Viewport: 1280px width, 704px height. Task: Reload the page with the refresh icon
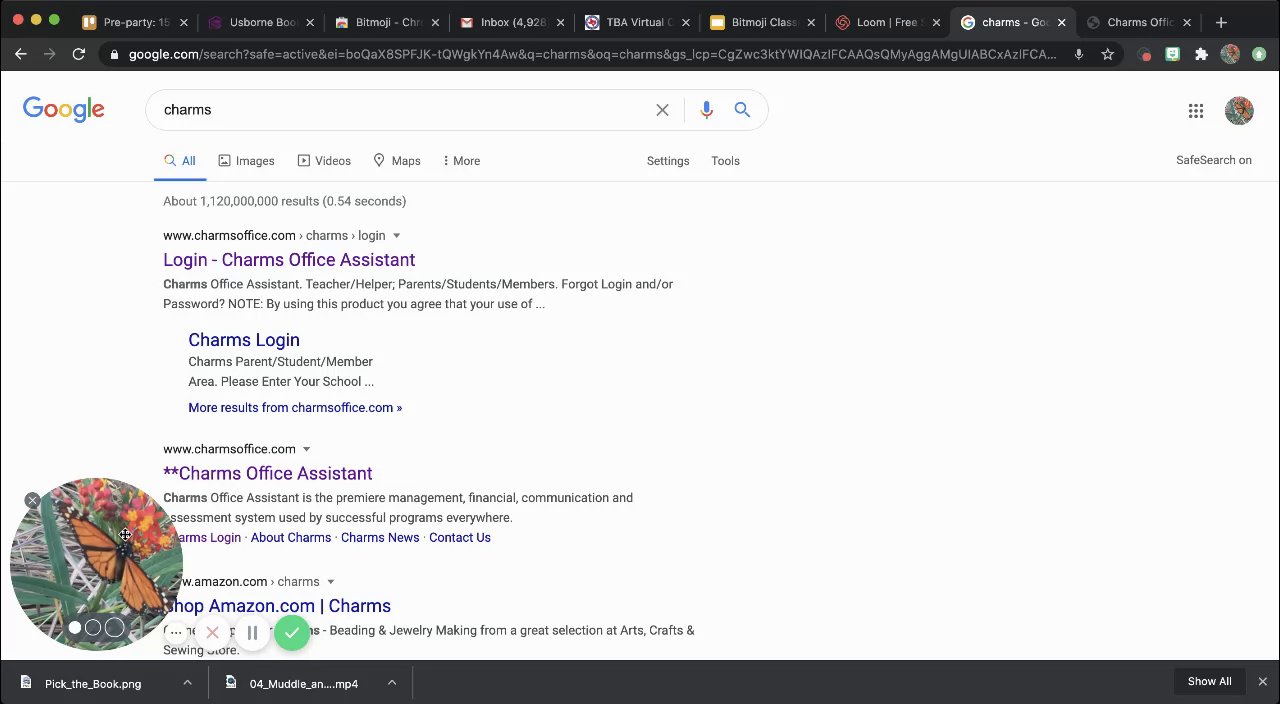click(79, 54)
